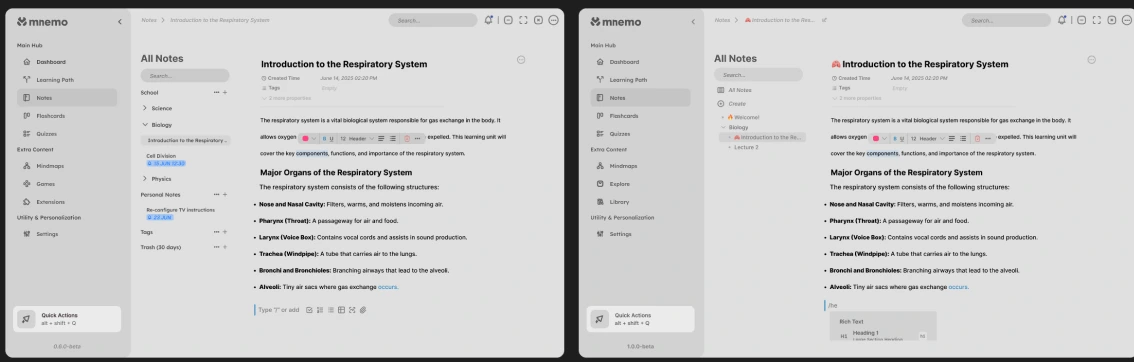Open more options in right floating toolbar
This screenshot has width=1134, height=362.
[x=989, y=138]
